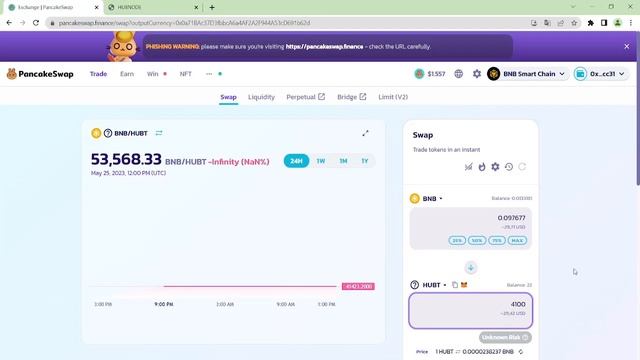Select the 24H chart range

pos(296,161)
